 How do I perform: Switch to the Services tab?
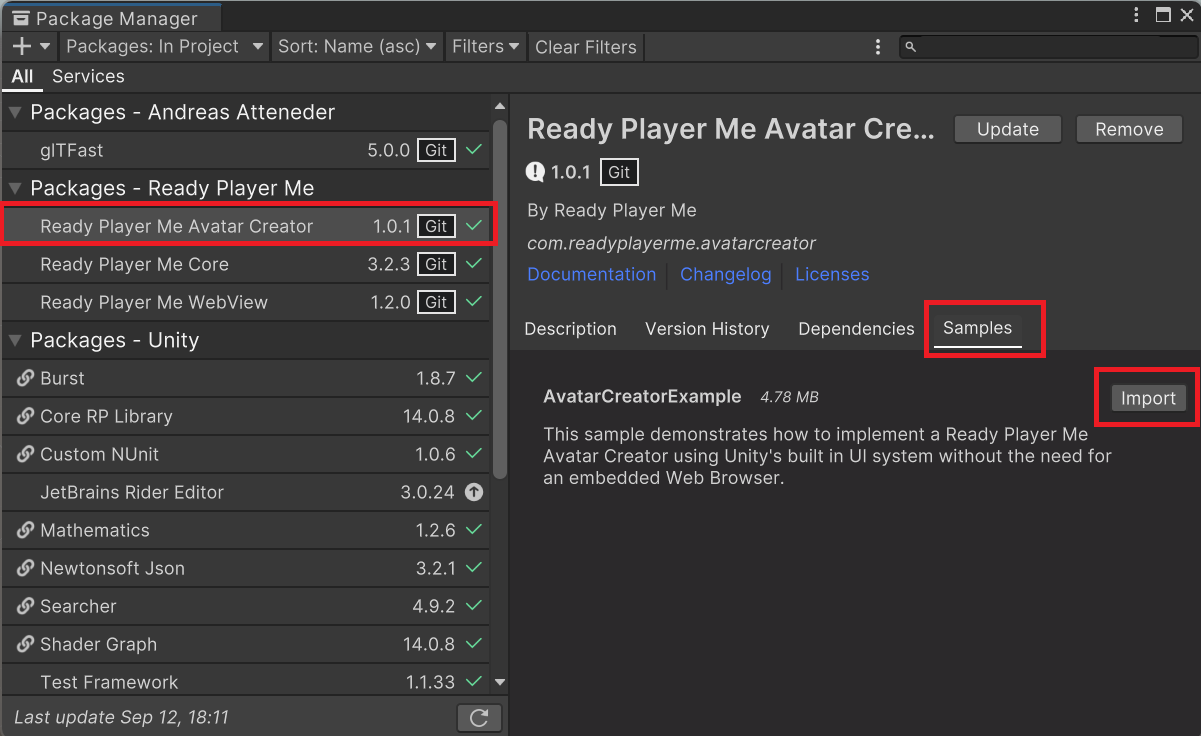pyautogui.click(x=88, y=76)
